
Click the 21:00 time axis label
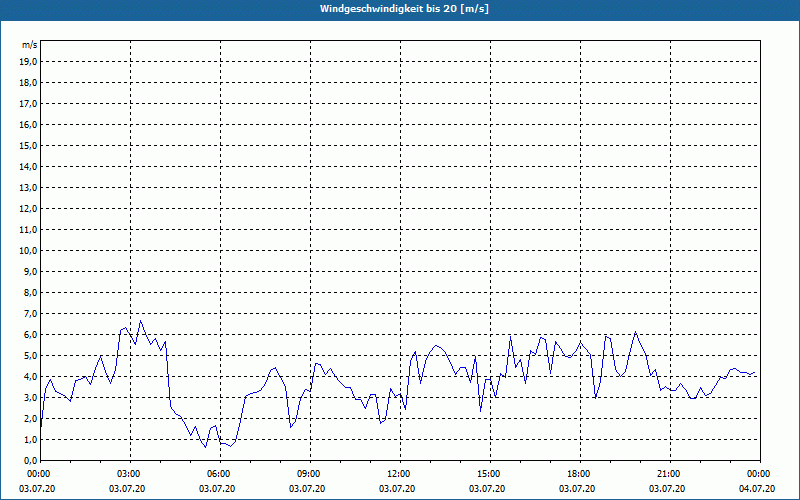tap(670, 474)
